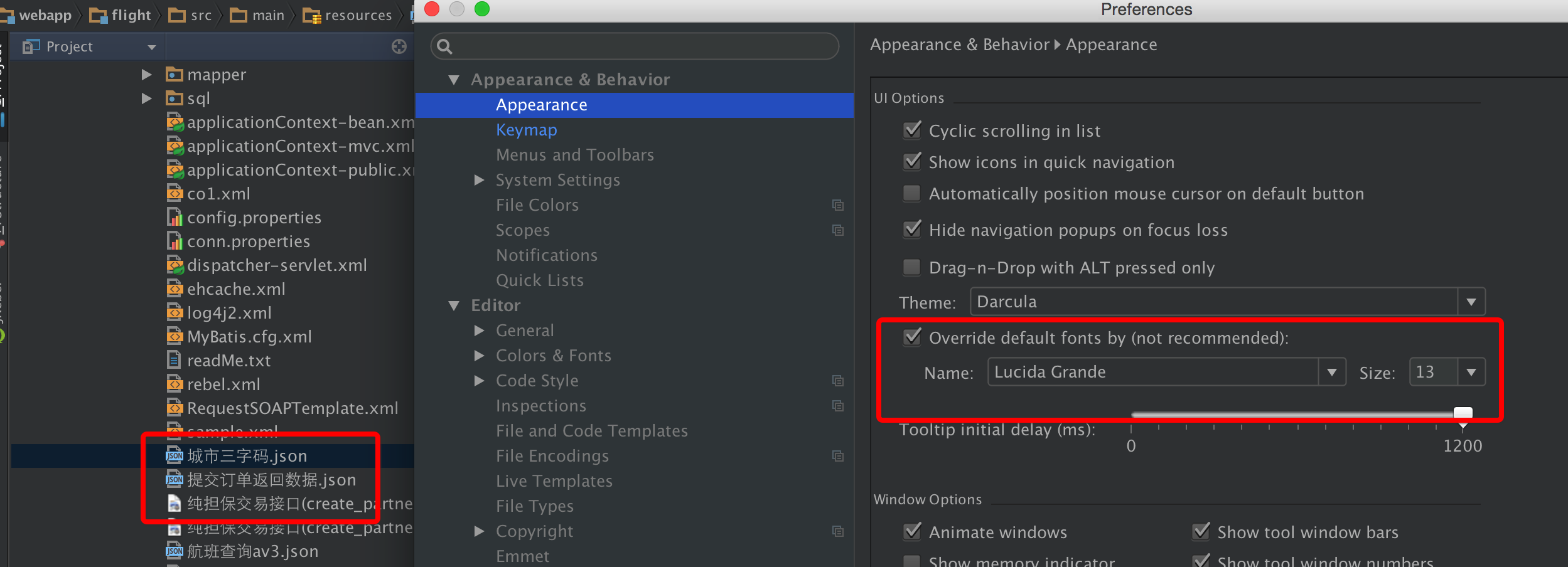Select Appearance in the Preferences tree
Viewport: 1568px width, 567px height.
[635, 105]
